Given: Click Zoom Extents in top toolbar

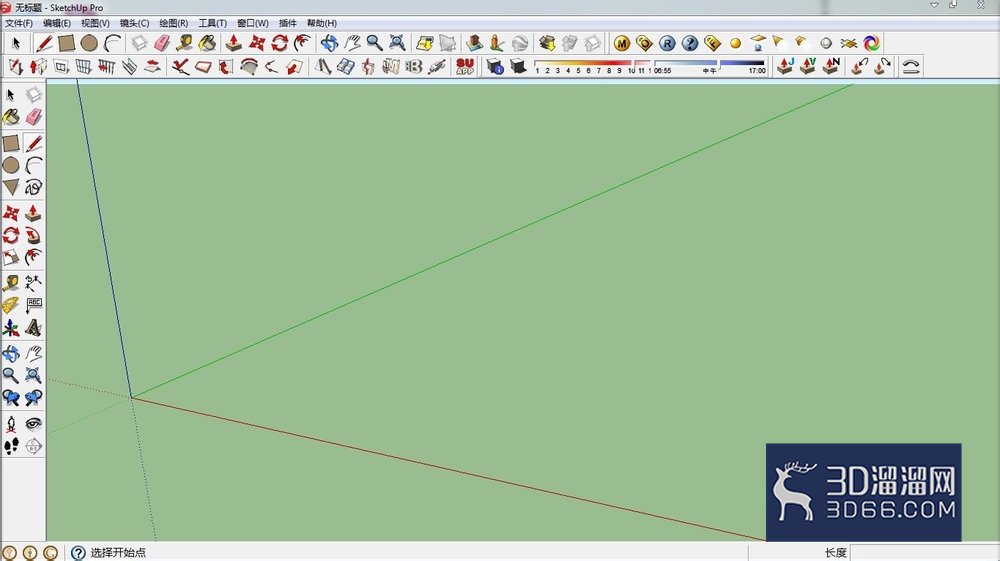Looking at the screenshot, I should pos(397,43).
